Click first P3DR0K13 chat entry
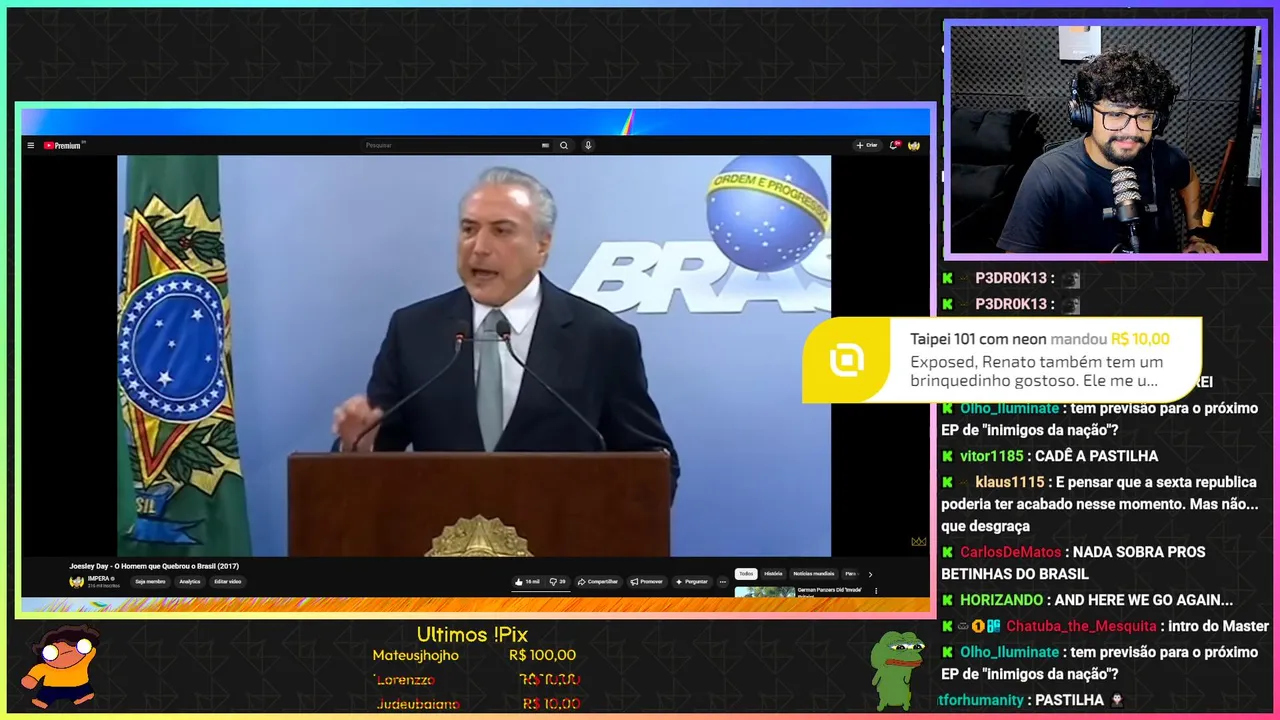This screenshot has height=720, width=1280. [x=1012, y=279]
